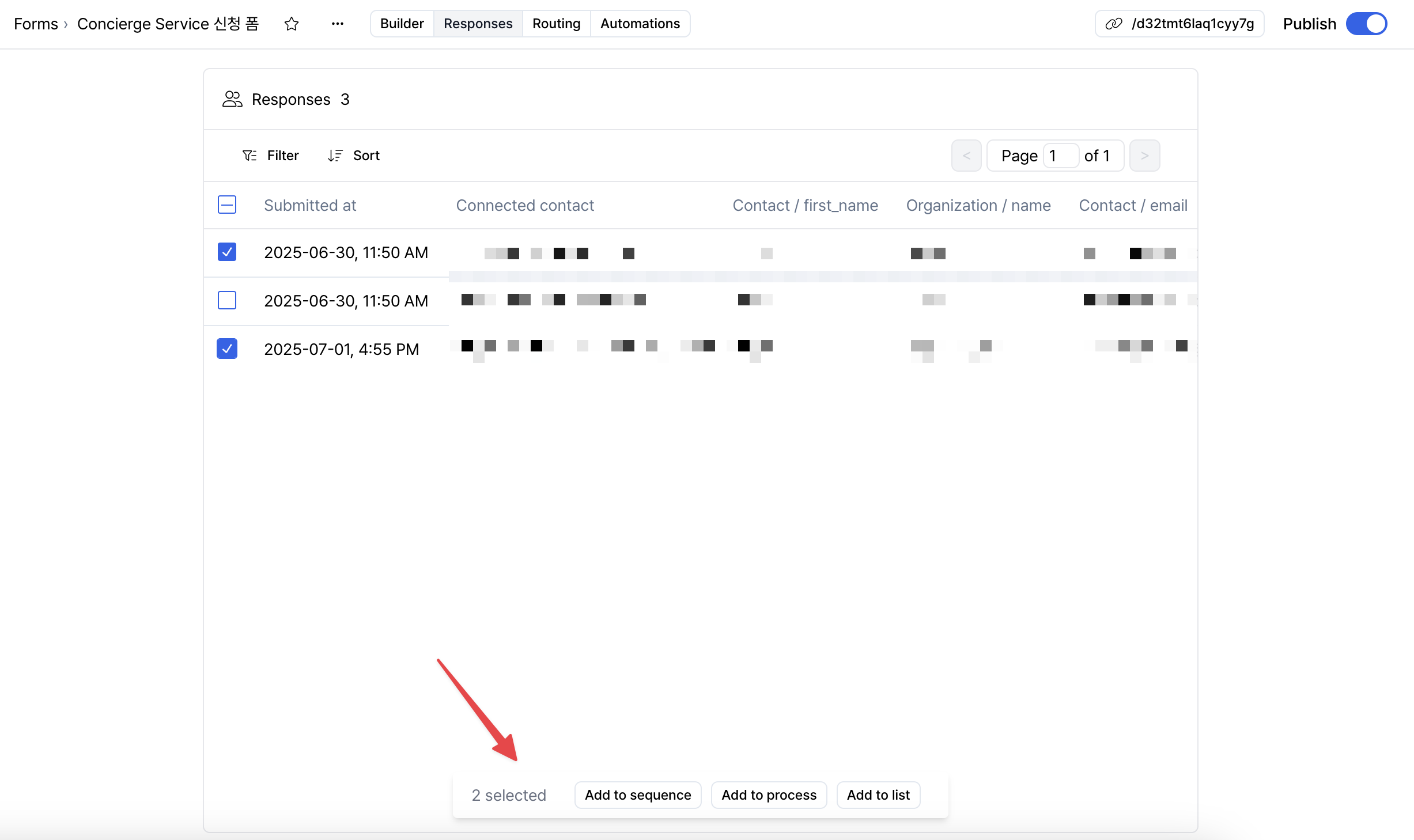Click the page number input field

1060,156
